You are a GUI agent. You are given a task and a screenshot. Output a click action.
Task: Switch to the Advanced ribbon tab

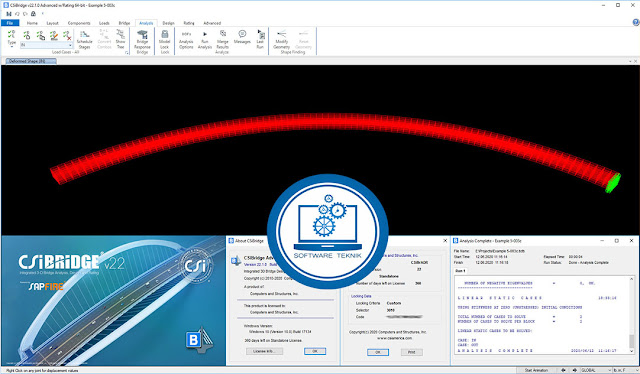pyautogui.click(x=212, y=23)
